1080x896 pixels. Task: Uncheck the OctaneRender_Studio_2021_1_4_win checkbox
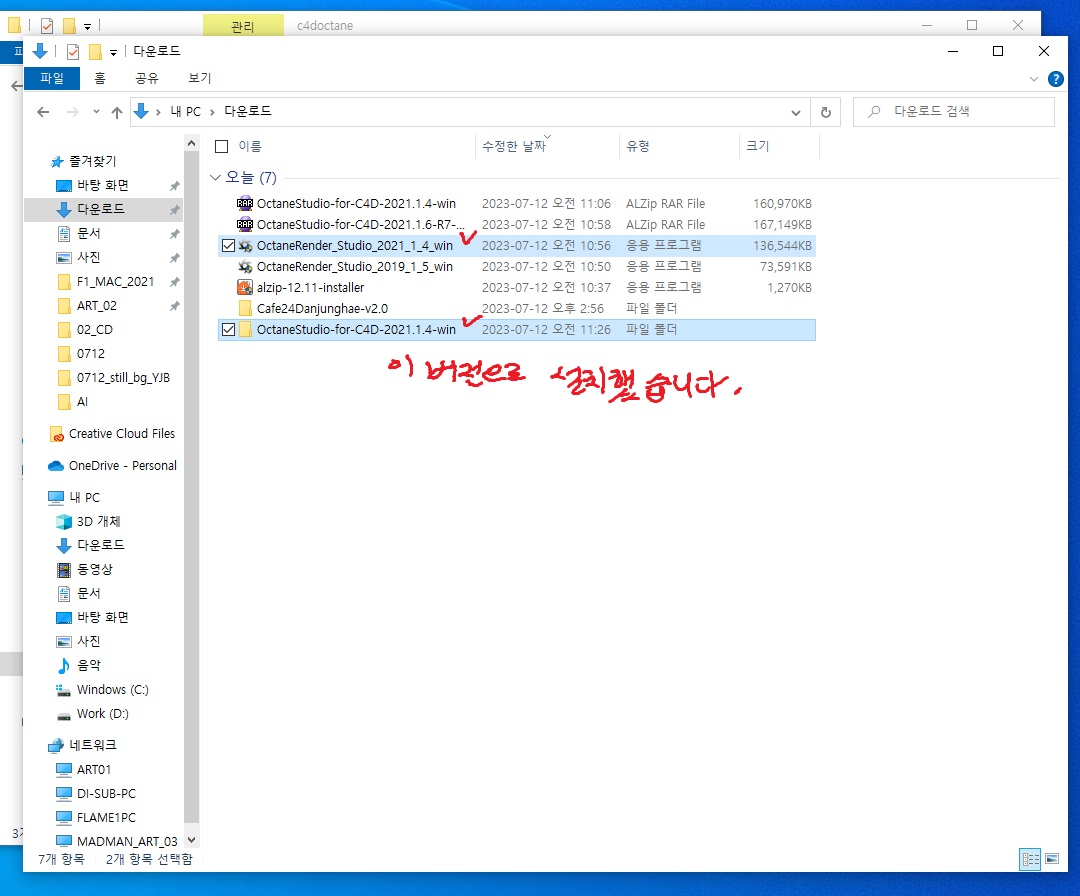[228, 246]
